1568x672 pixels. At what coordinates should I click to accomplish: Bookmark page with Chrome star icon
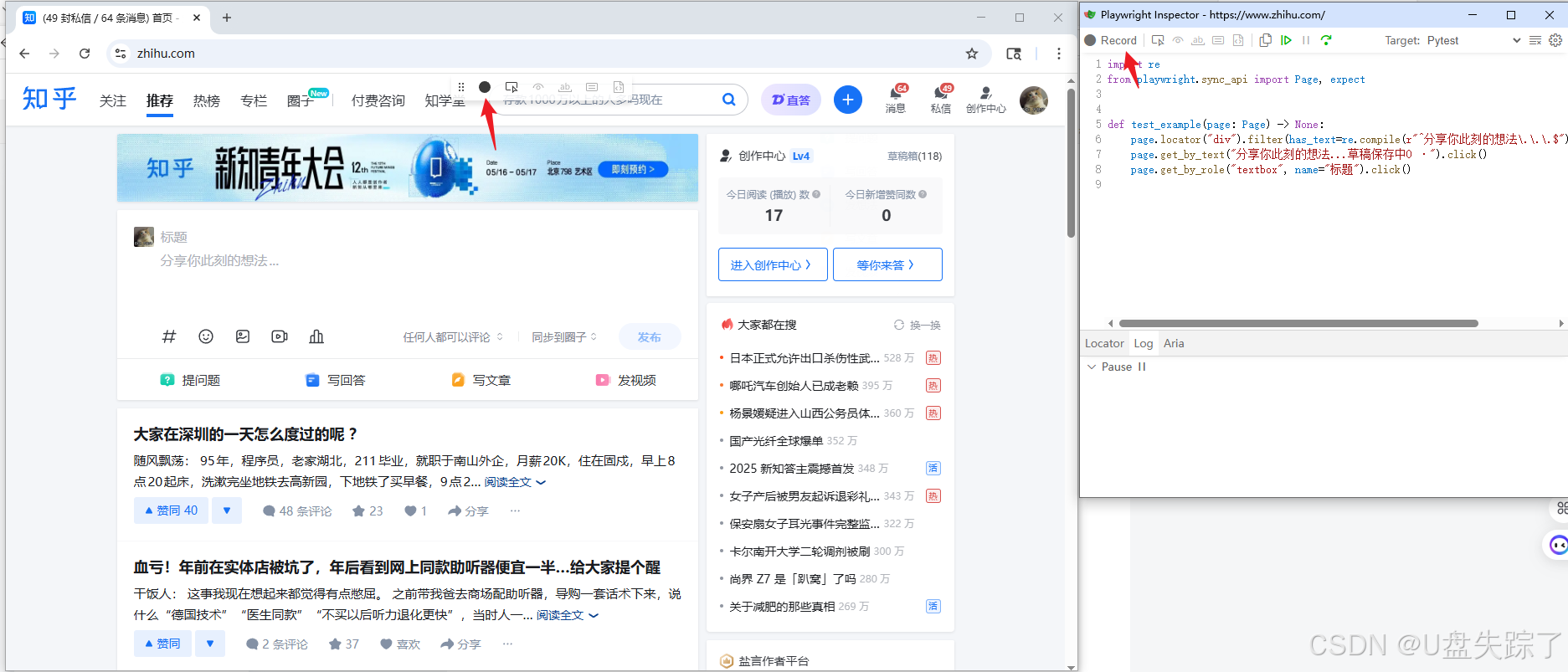pos(972,54)
